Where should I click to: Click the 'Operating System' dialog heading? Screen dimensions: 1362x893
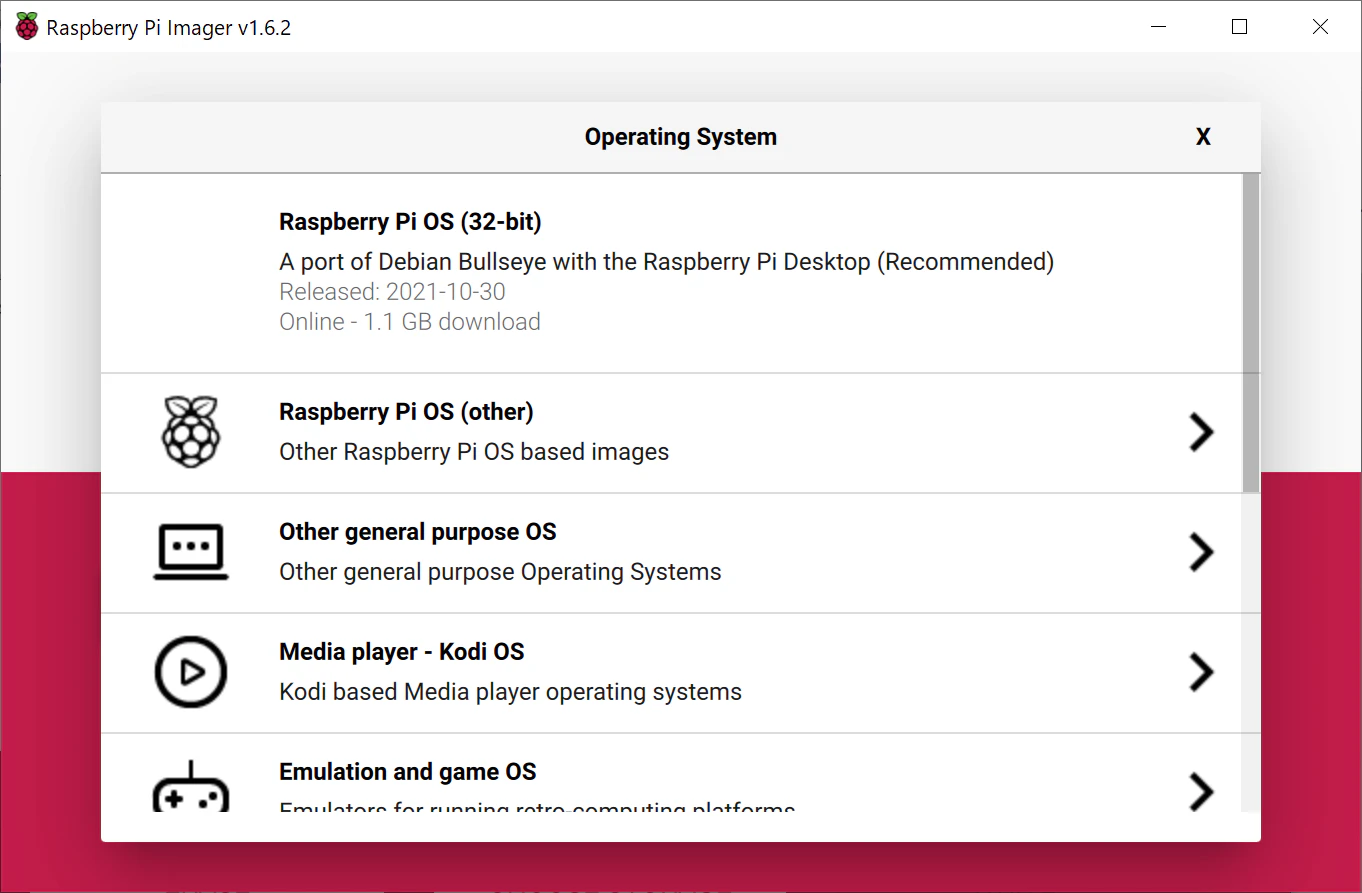pyautogui.click(x=681, y=137)
